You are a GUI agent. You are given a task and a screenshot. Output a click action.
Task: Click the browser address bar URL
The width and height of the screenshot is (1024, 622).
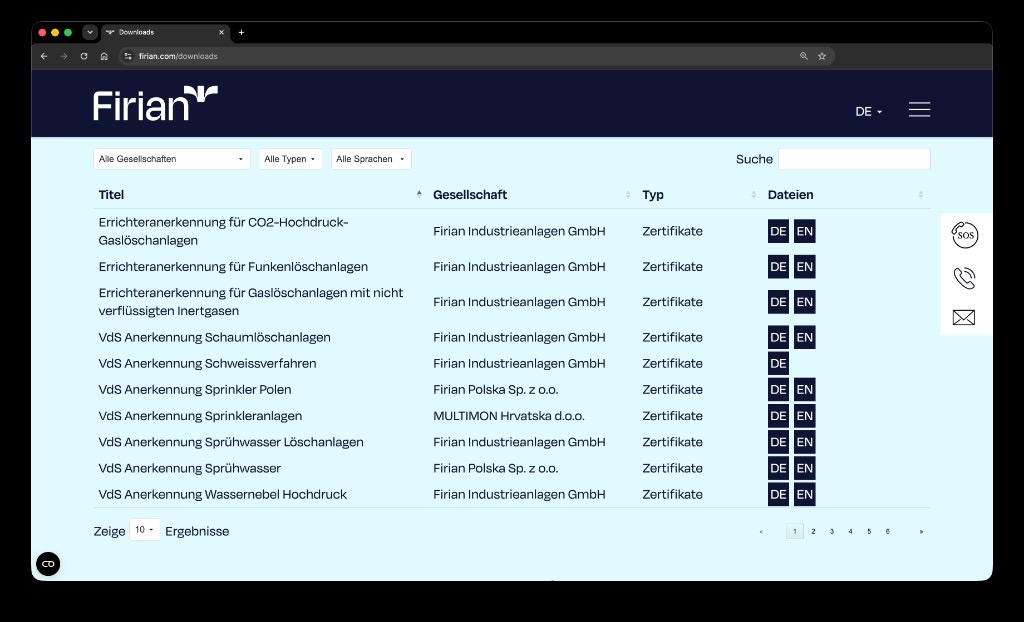pyautogui.click(x=178, y=56)
